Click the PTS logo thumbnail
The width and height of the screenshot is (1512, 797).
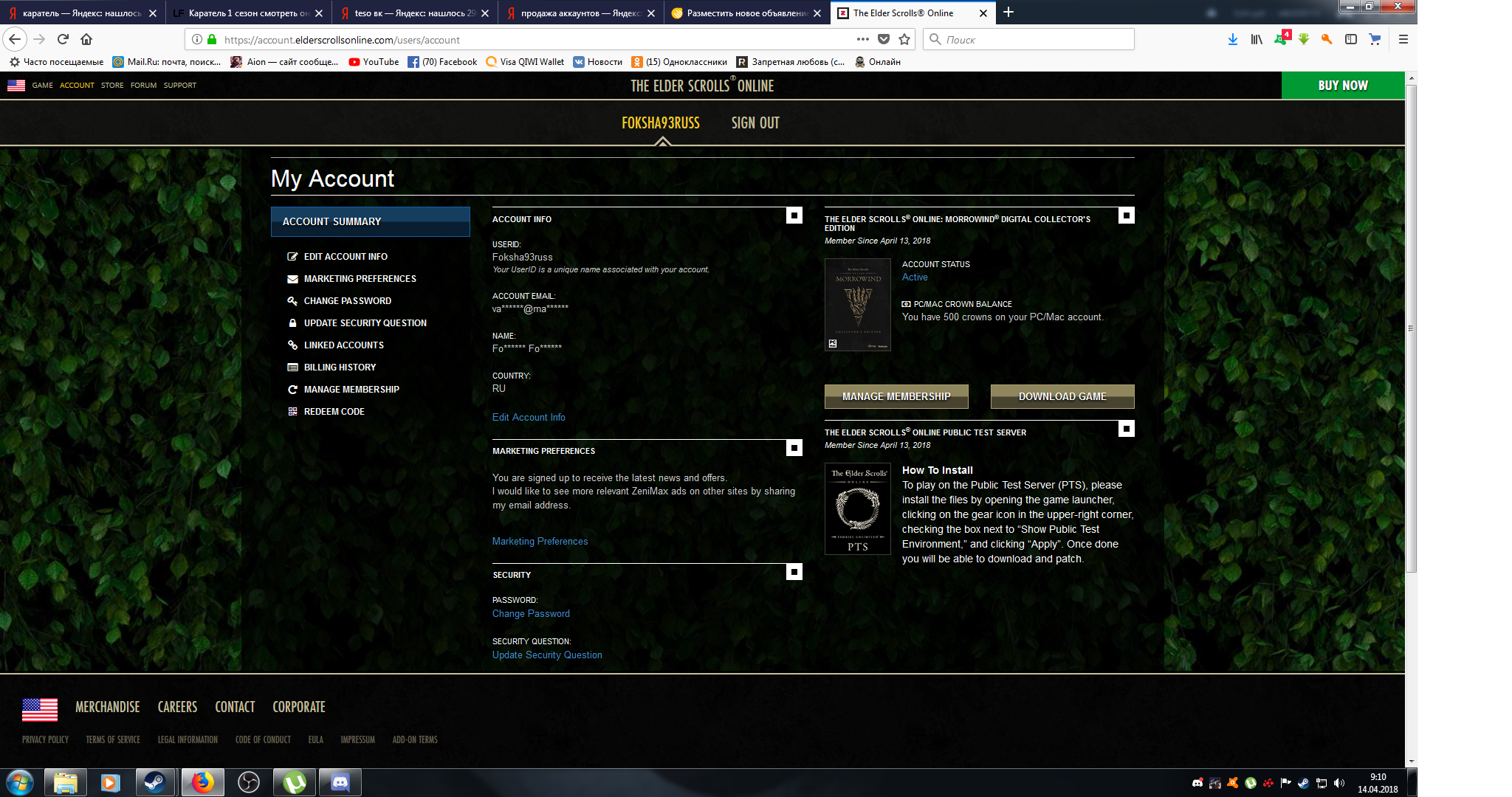pyautogui.click(x=858, y=508)
